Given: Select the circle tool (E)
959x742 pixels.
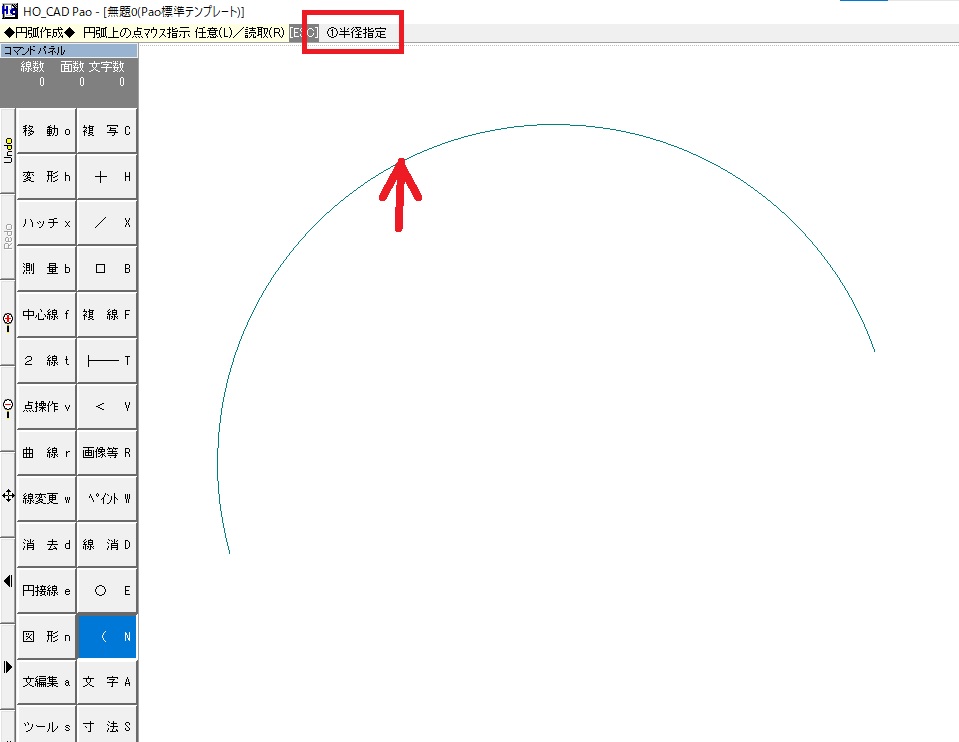Looking at the screenshot, I should point(107,591).
